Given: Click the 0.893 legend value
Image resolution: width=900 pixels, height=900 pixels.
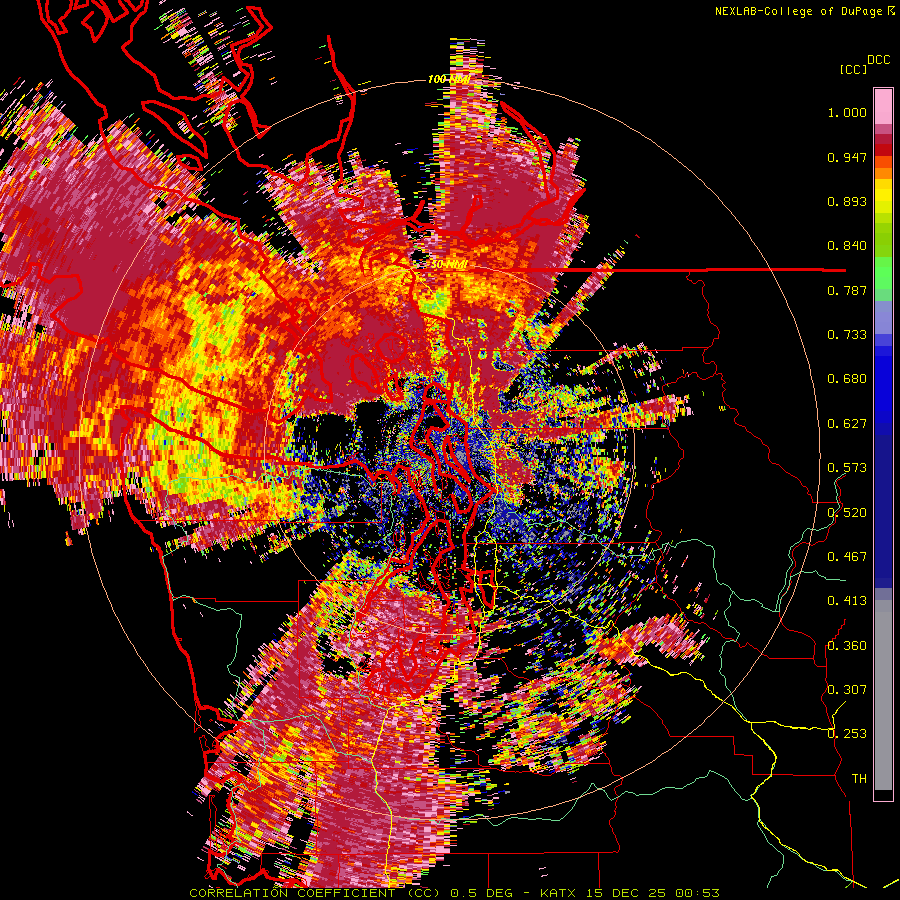Looking at the screenshot, I should click(847, 201).
